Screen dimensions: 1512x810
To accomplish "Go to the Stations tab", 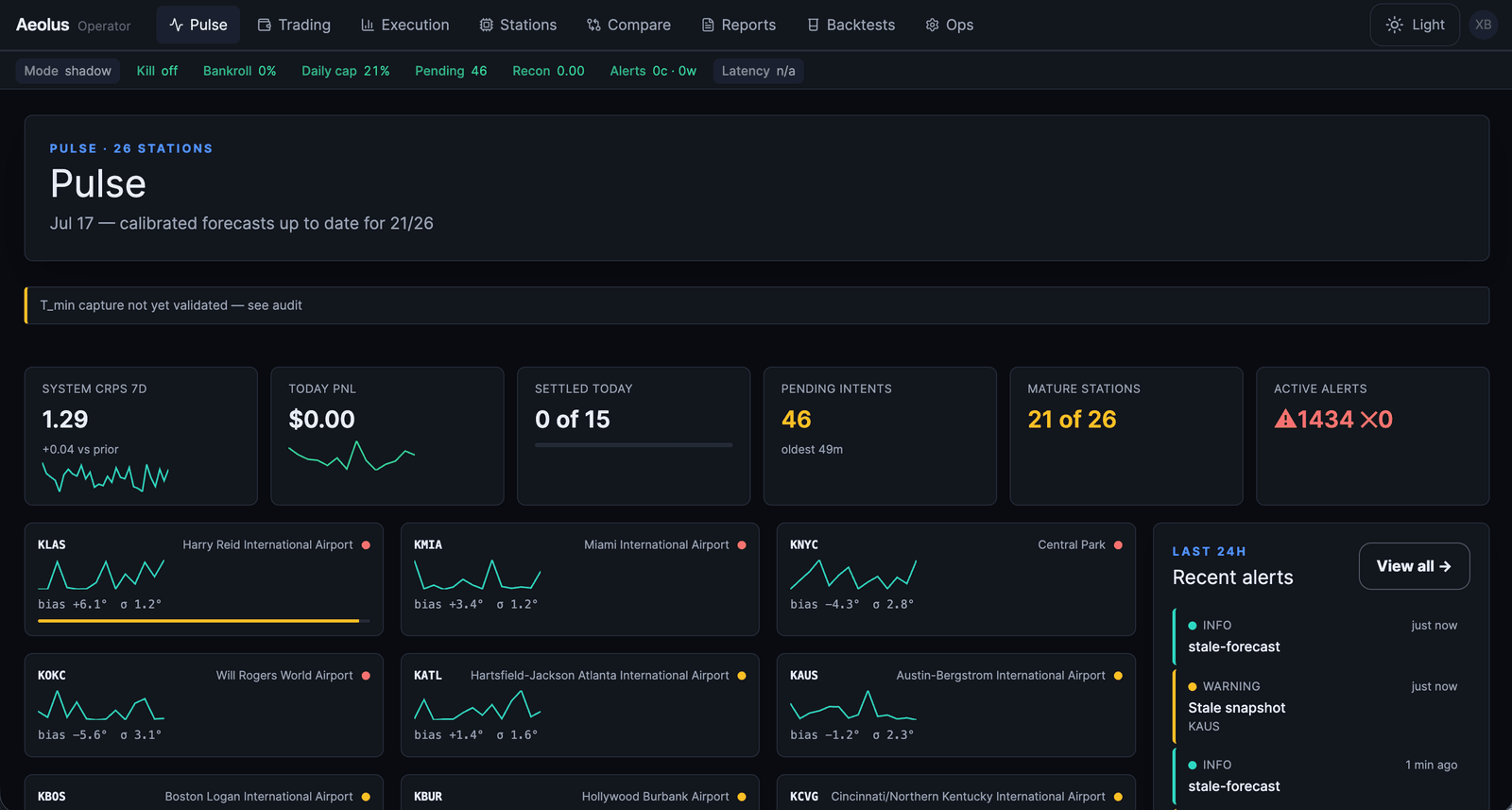I will point(518,25).
